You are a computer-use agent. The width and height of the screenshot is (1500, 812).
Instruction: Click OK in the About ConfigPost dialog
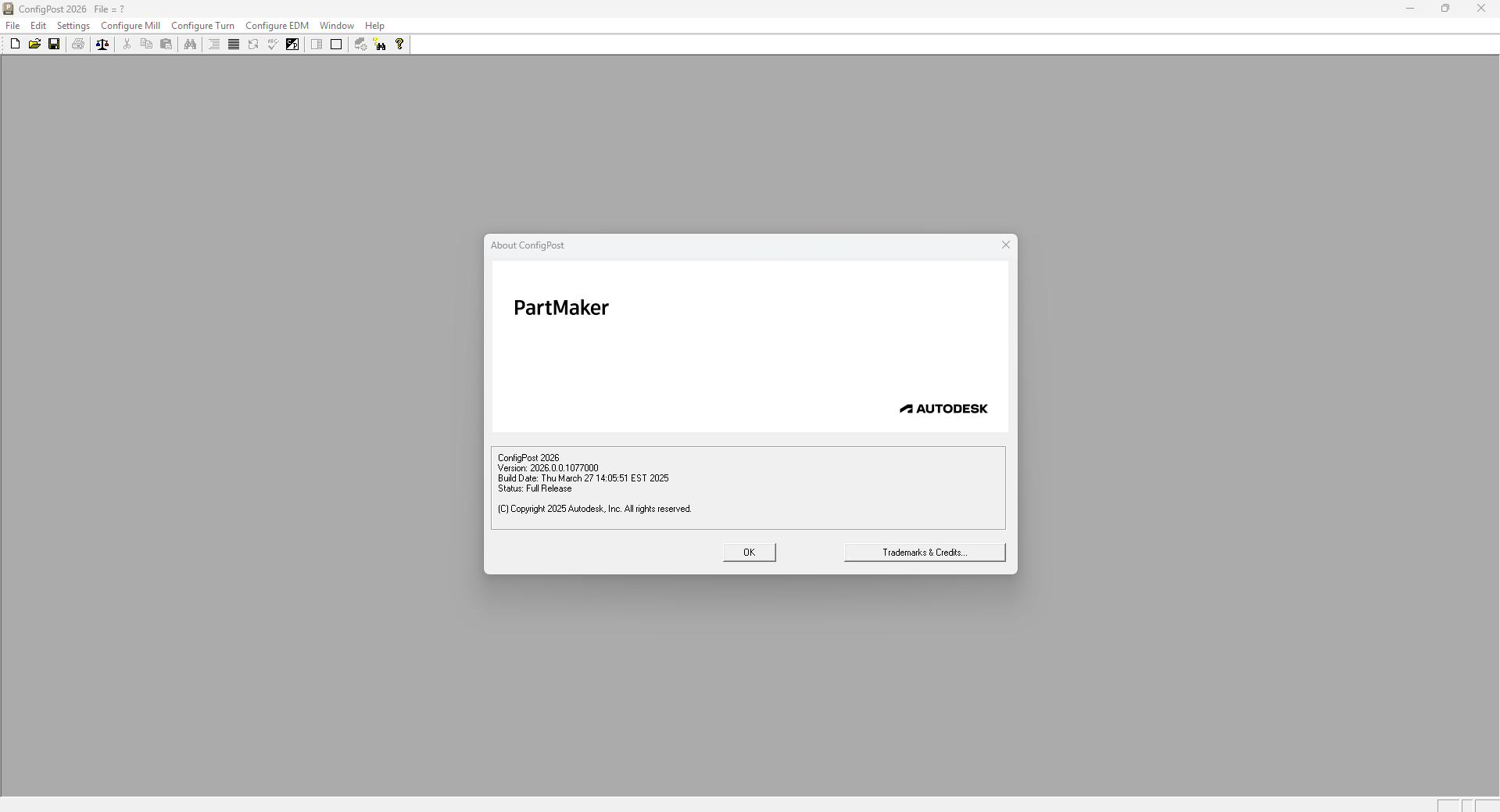click(750, 553)
